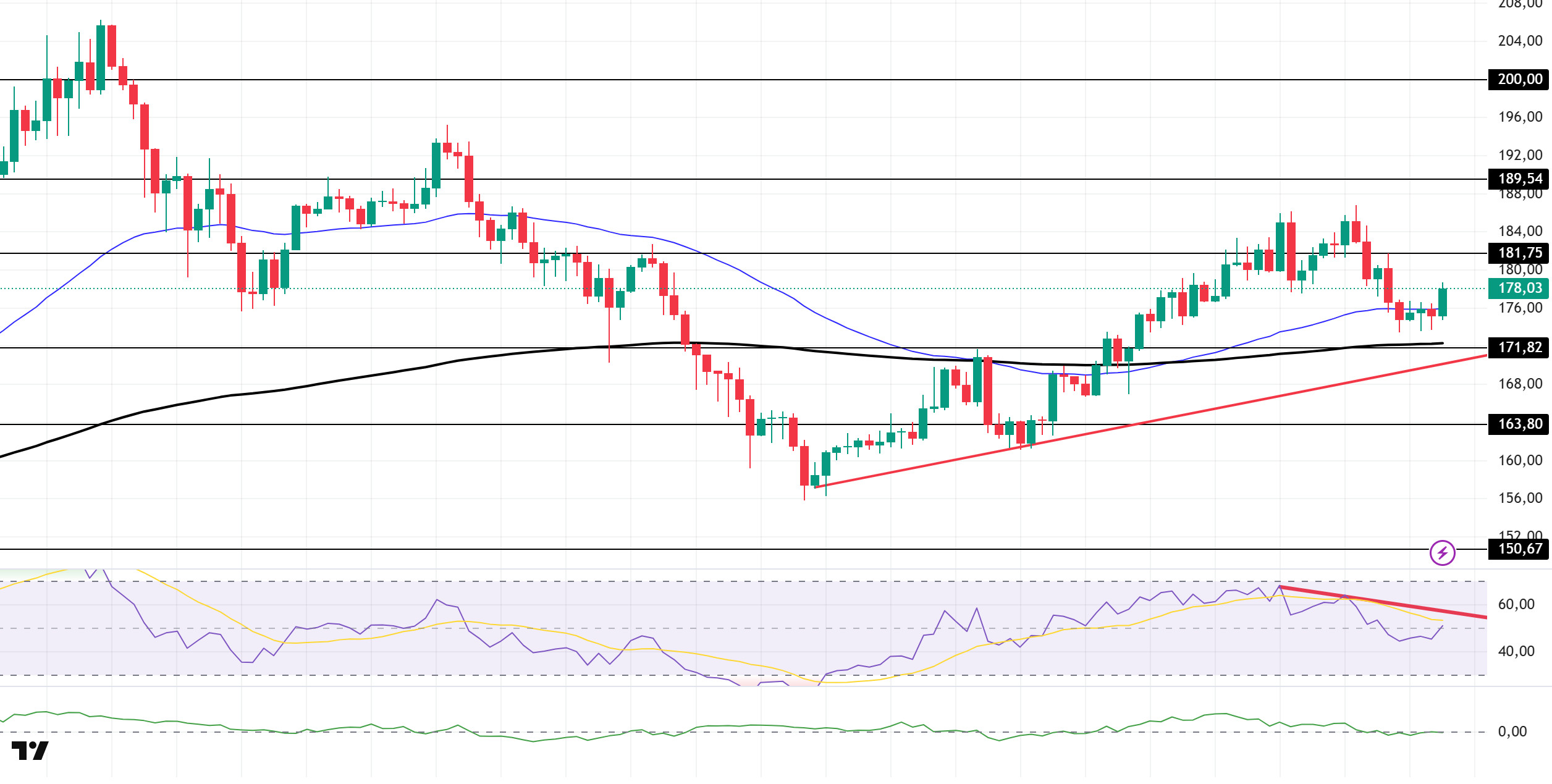Click the red ascending trendline under price
This screenshot has height=784, width=1552.
(1149, 421)
